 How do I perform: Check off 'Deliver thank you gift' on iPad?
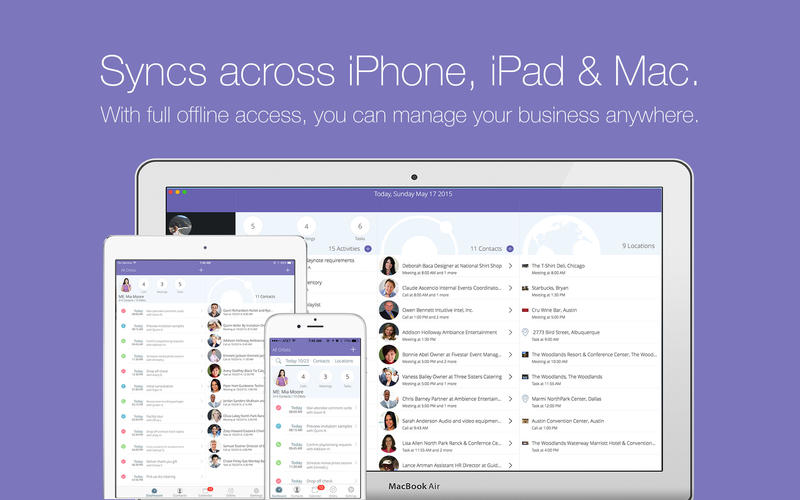(123, 461)
